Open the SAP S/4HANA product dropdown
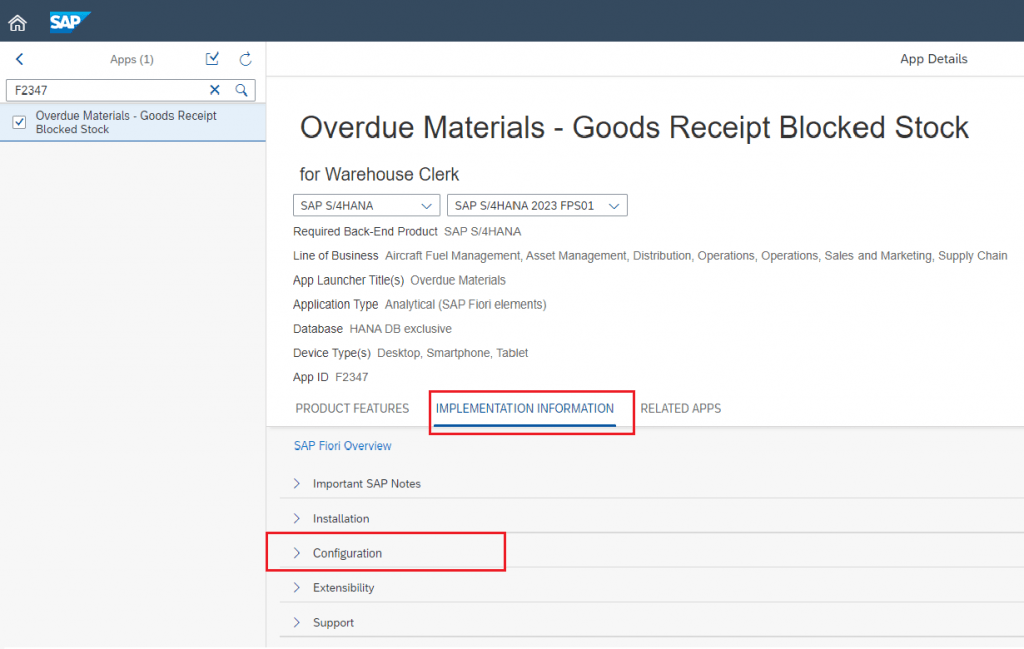Screen dimensions: 1024x649 [x=366, y=206]
